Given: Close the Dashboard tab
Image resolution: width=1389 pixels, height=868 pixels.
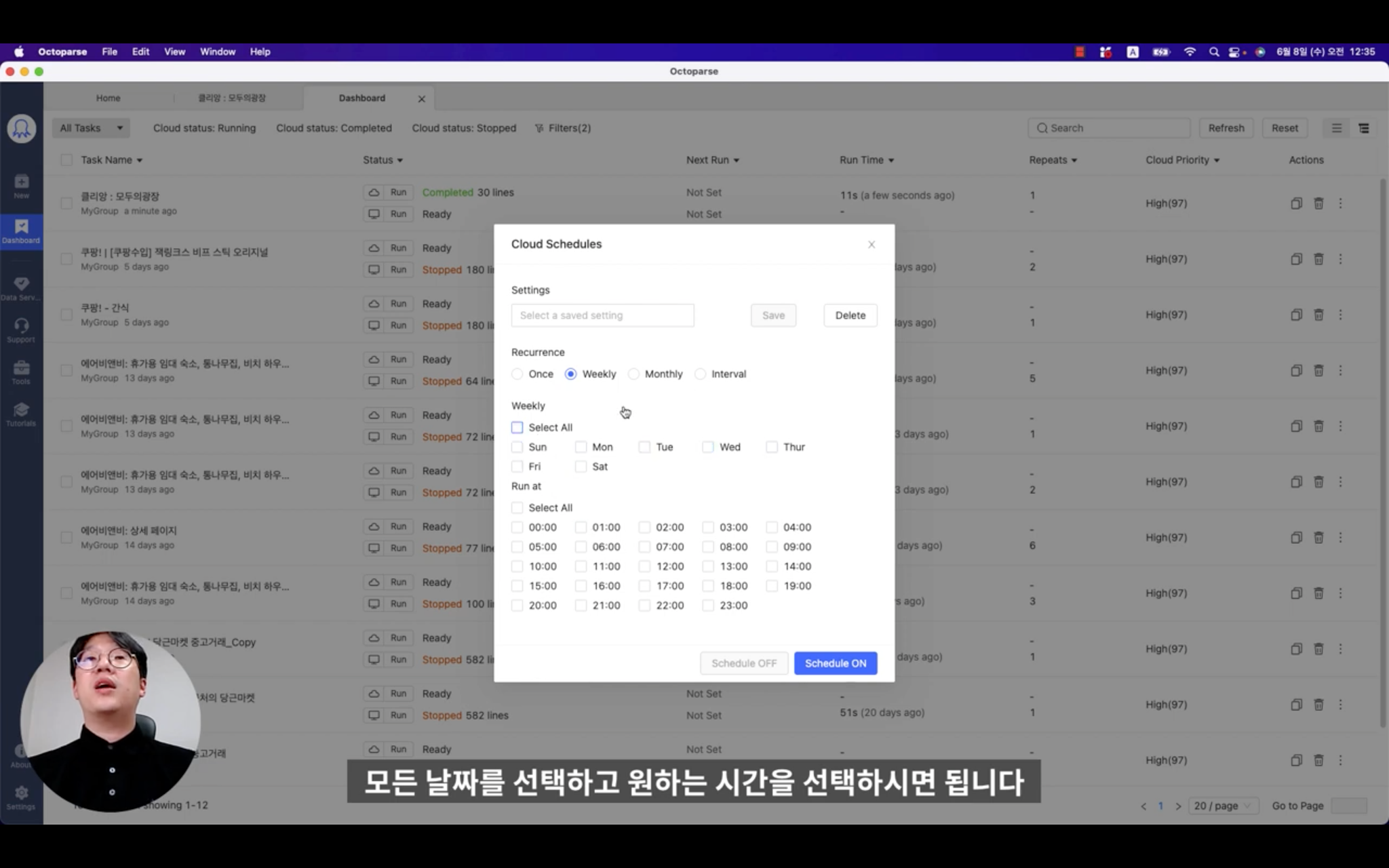Looking at the screenshot, I should click(421, 99).
